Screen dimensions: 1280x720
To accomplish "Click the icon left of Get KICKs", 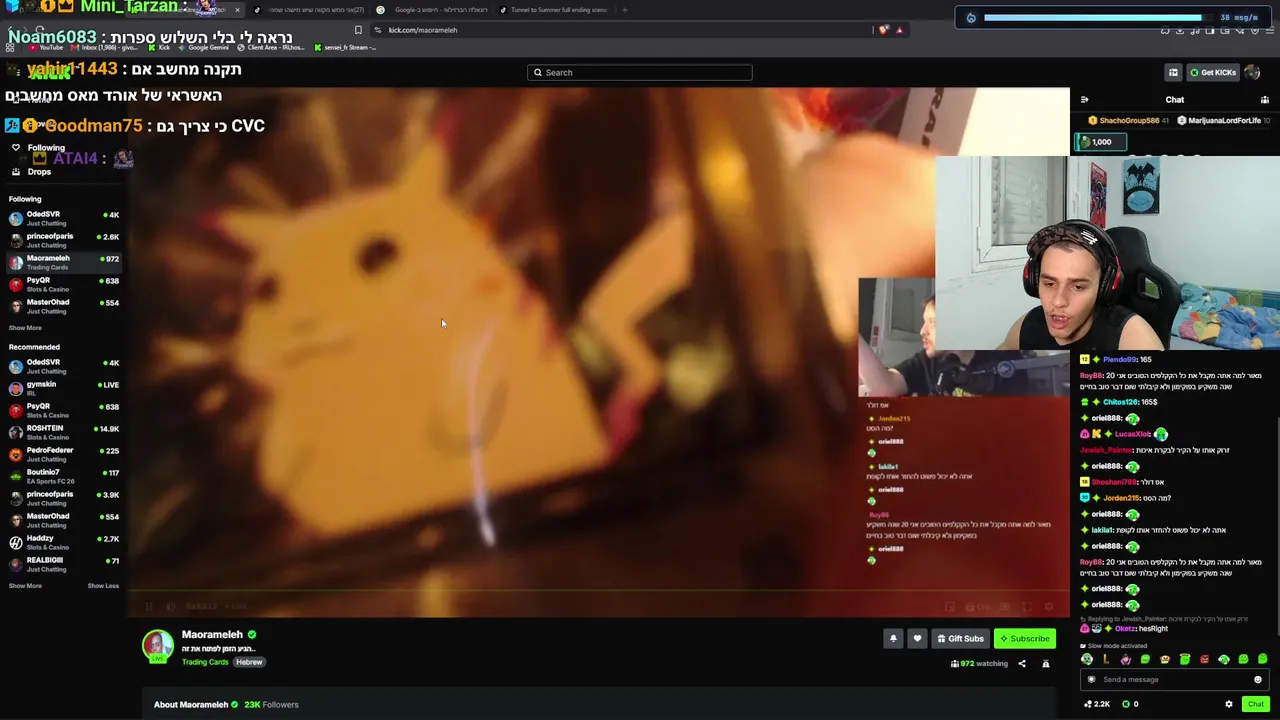I will (1173, 72).
